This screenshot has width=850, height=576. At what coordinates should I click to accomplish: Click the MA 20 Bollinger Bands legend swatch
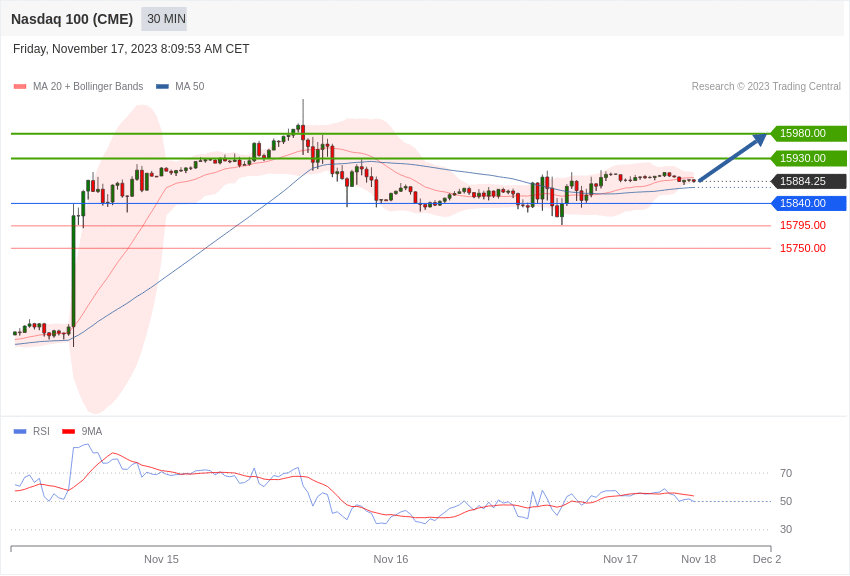point(20,87)
